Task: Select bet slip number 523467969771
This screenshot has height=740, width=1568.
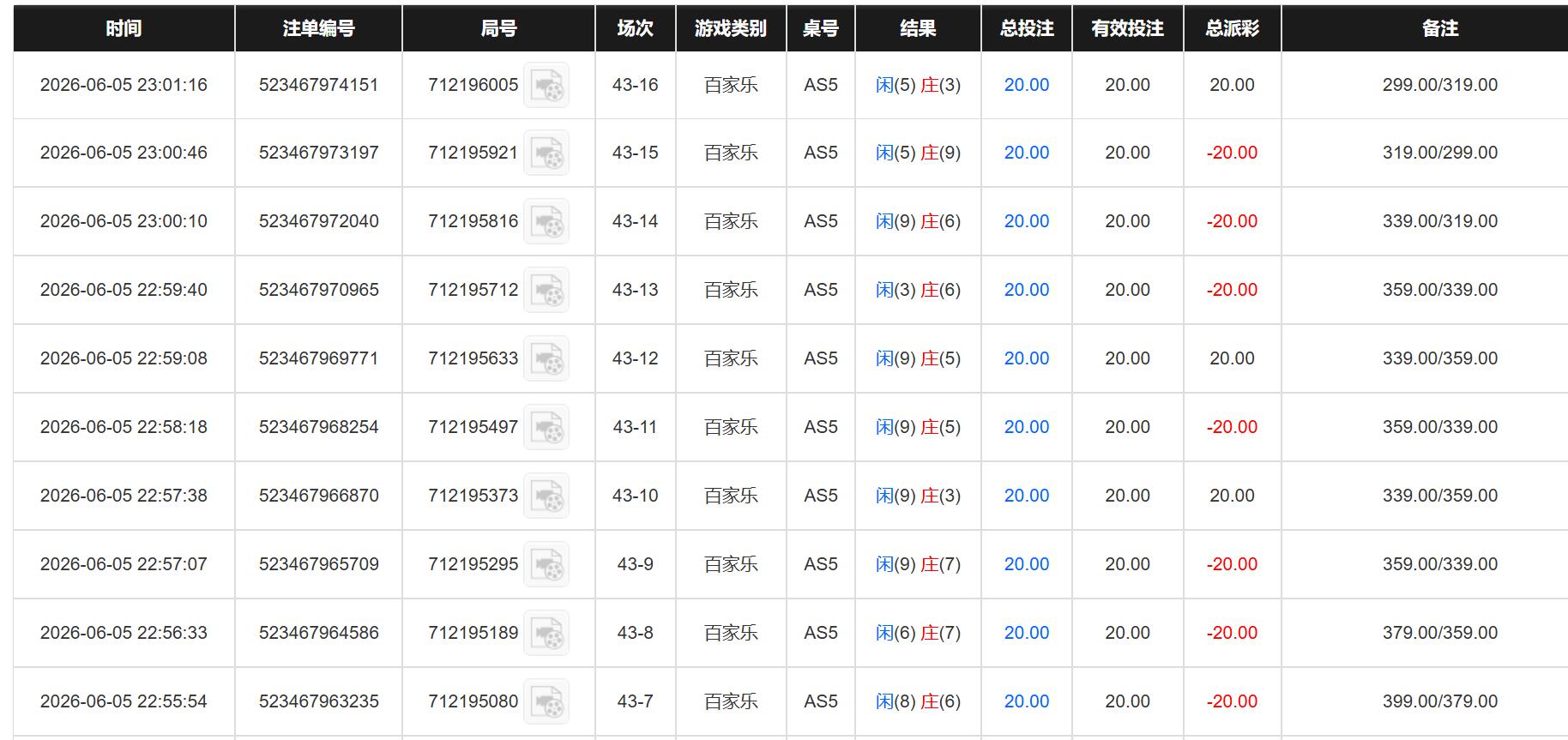Action: (318, 358)
